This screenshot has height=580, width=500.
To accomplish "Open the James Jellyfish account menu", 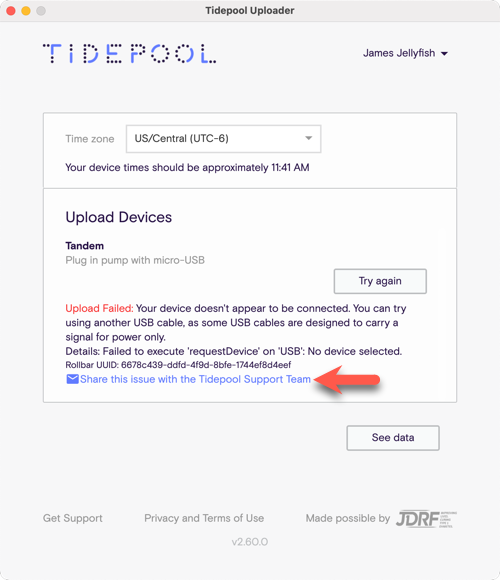I will (x=405, y=53).
